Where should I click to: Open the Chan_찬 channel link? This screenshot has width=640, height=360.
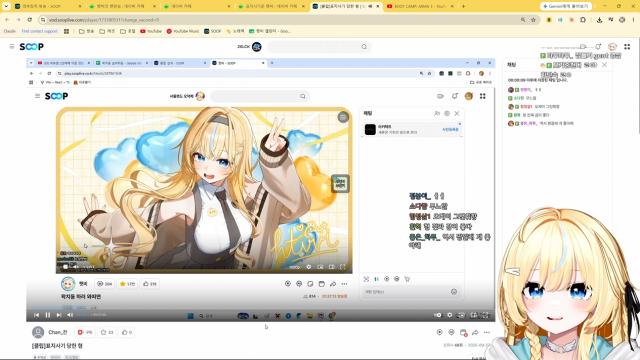tap(58, 332)
